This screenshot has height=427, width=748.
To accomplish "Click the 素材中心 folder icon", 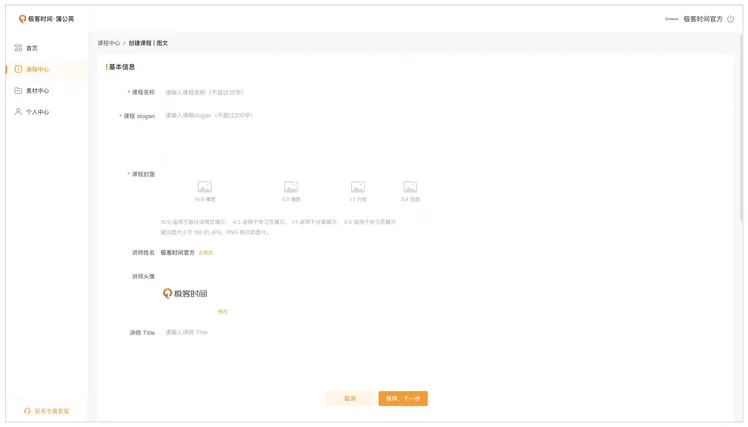I will click(x=18, y=91).
